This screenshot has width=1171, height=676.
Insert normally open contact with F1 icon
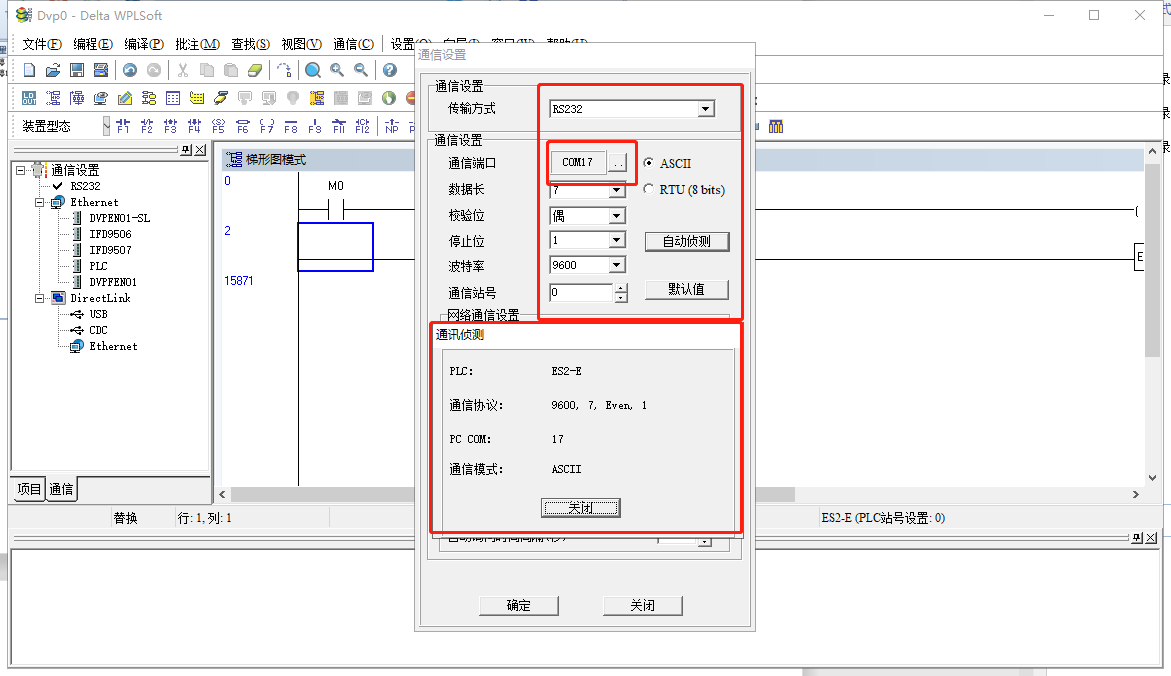(x=123, y=126)
